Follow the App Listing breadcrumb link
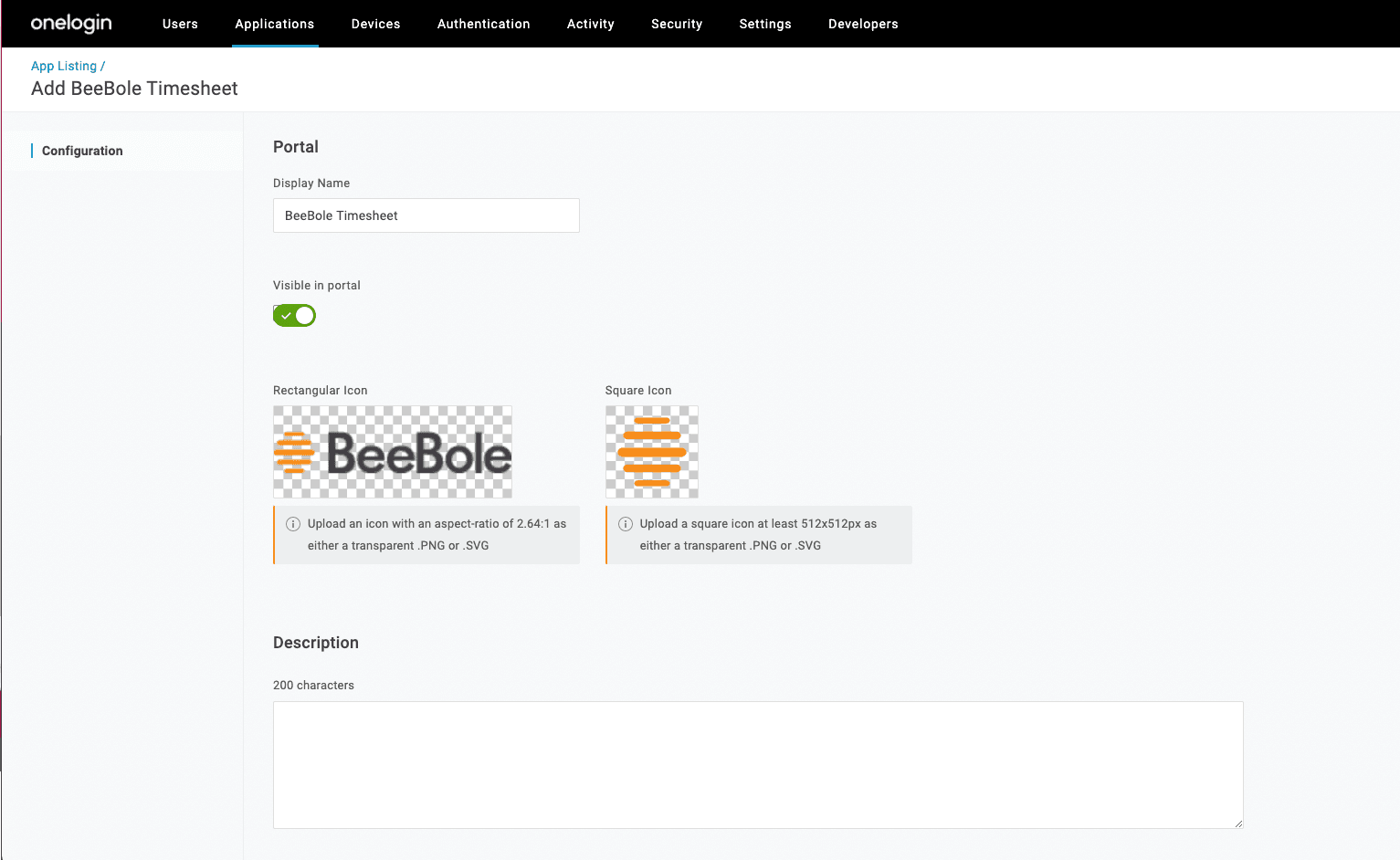This screenshot has height=860, width=1400. tap(63, 66)
